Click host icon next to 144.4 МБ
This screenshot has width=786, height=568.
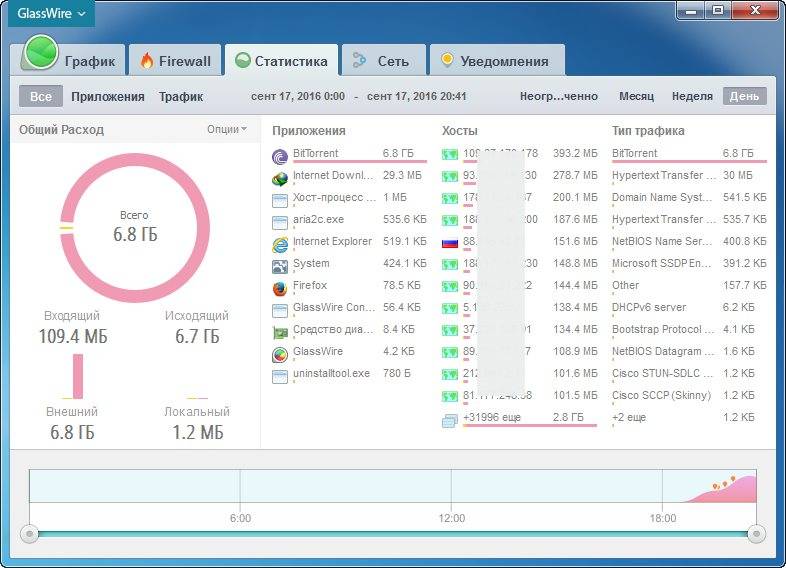tap(450, 287)
